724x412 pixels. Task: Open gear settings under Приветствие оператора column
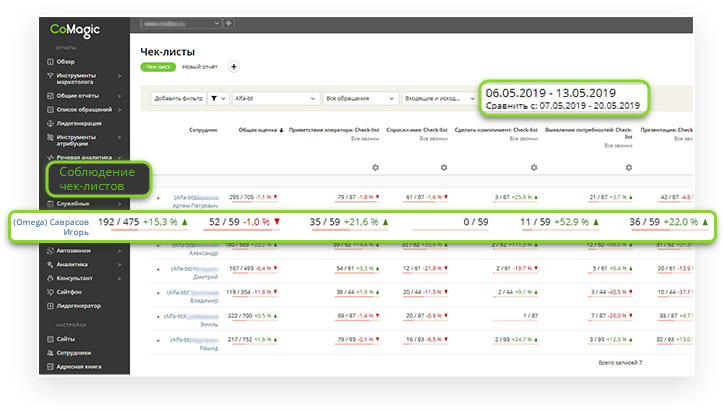coord(375,168)
